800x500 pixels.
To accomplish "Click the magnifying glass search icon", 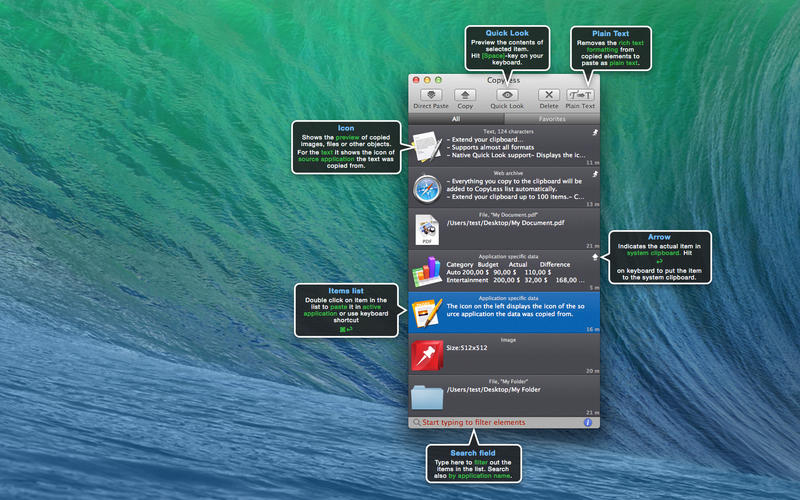I will coord(416,423).
